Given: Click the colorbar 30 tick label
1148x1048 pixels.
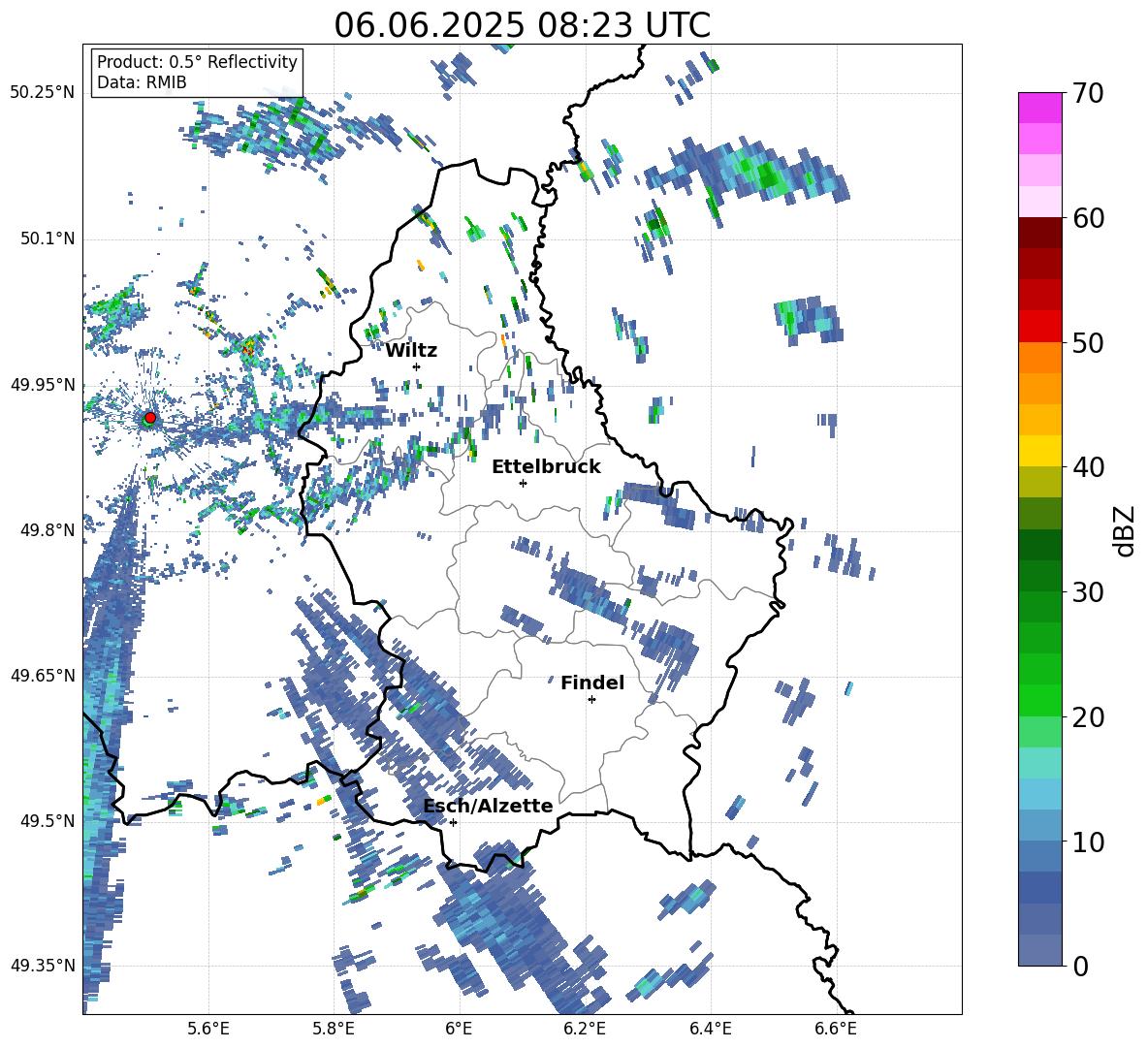Looking at the screenshot, I should point(1088,591).
